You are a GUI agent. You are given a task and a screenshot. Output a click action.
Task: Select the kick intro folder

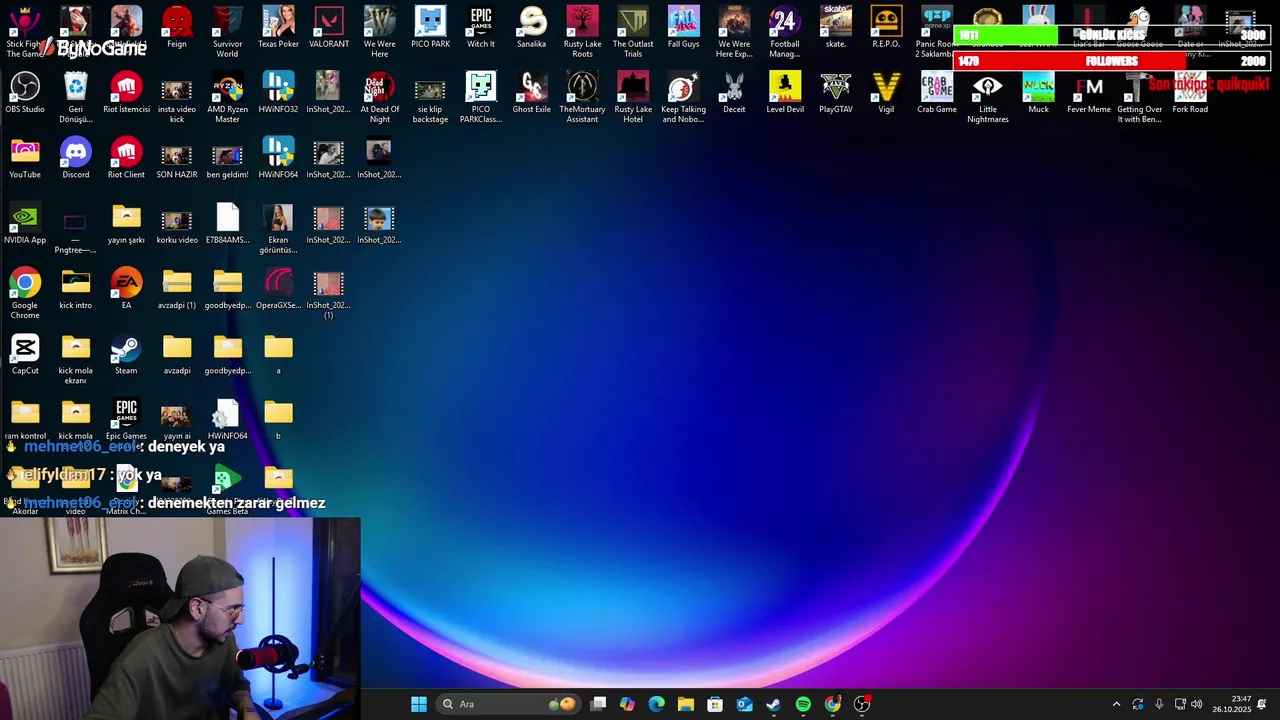tap(76, 289)
